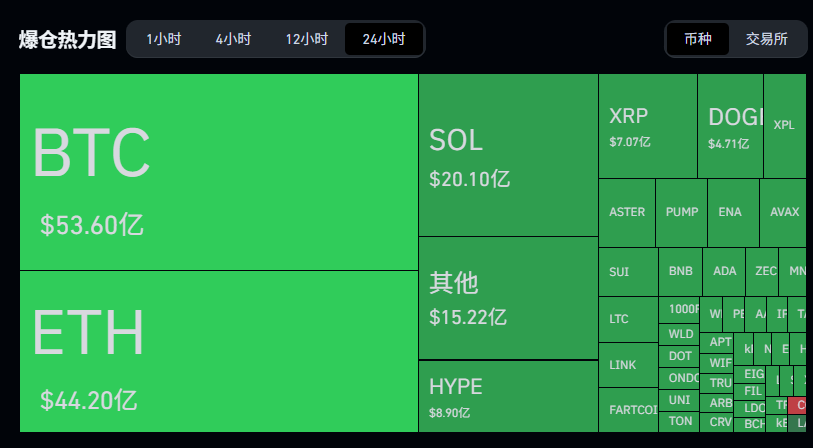Image resolution: width=813 pixels, height=448 pixels.
Task: Switch to the 4小时 time range
Action: click(x=233, y=39)
